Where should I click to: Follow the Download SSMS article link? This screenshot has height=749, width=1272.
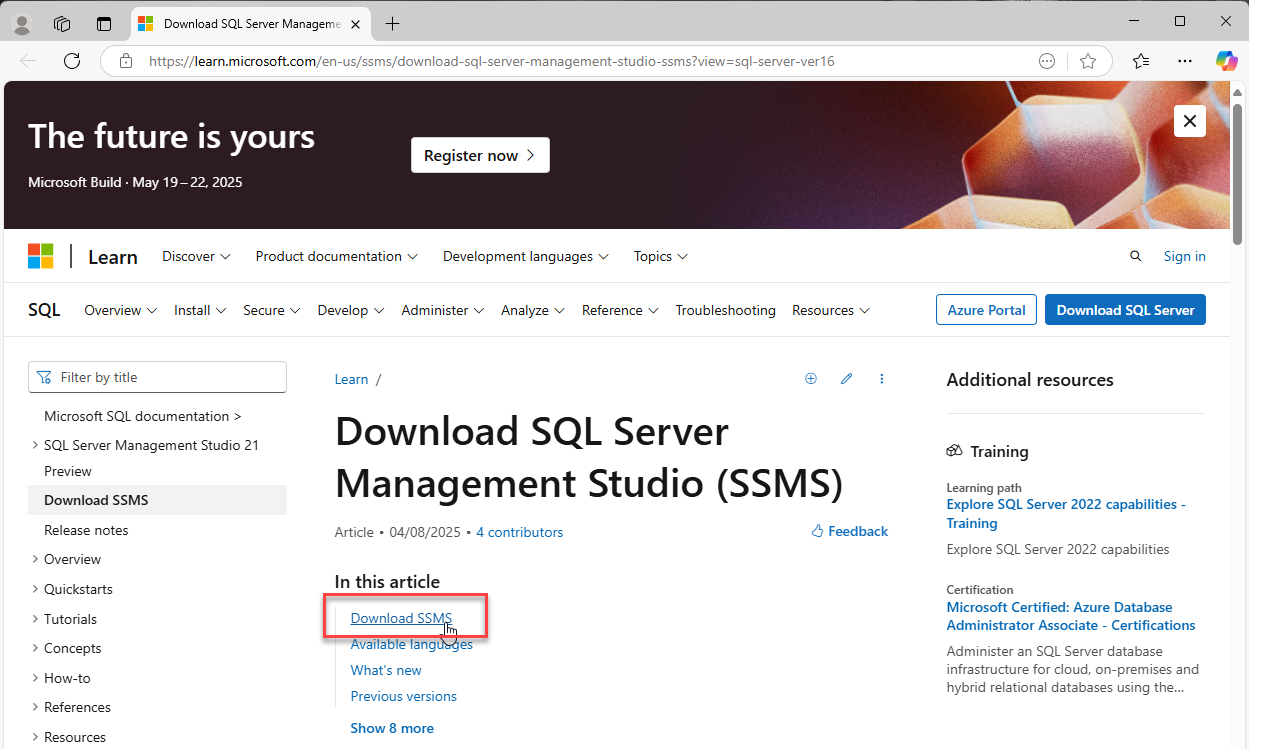pyautogui.click(x=401, y=618)
